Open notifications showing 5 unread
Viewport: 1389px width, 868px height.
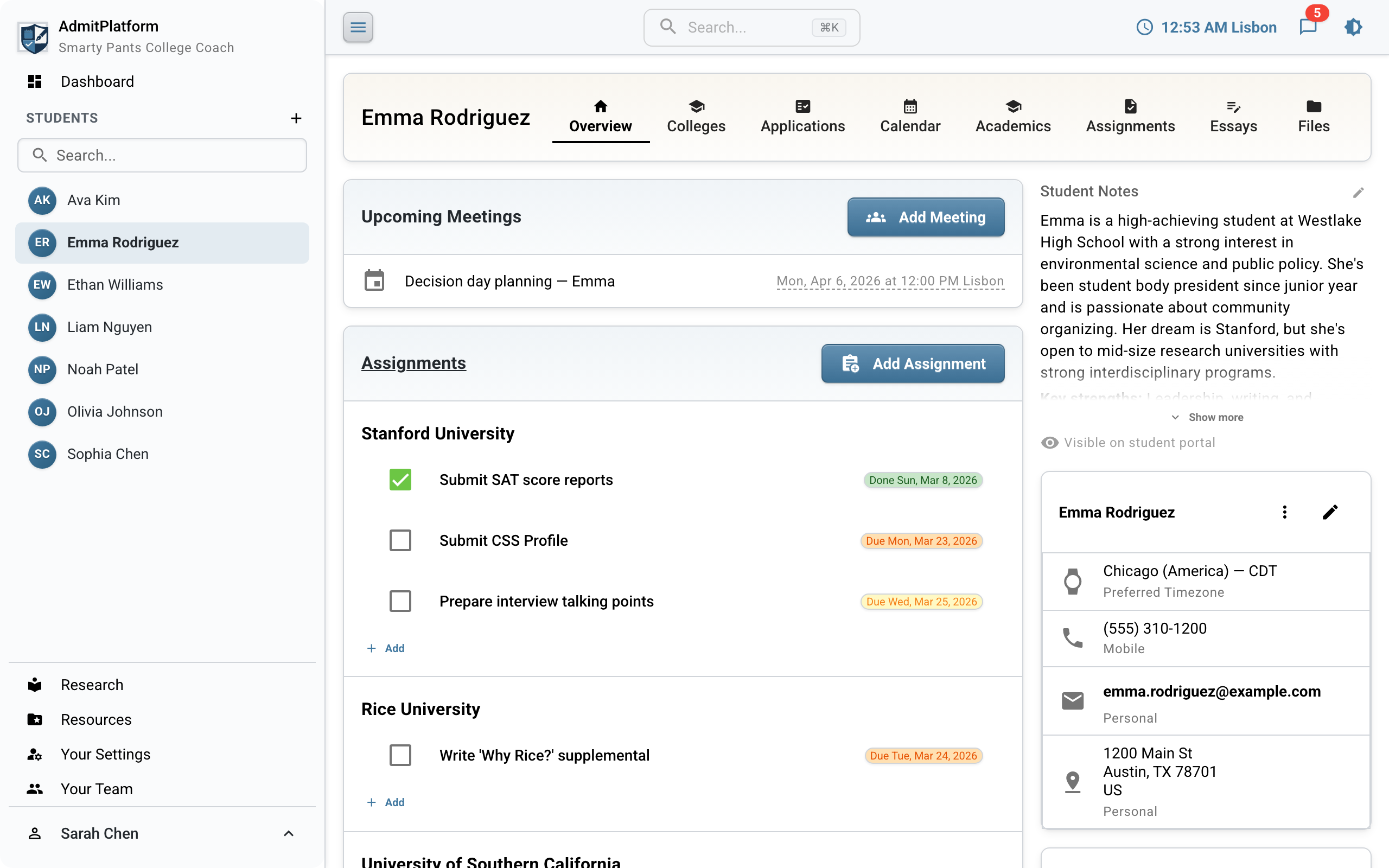1309,27
